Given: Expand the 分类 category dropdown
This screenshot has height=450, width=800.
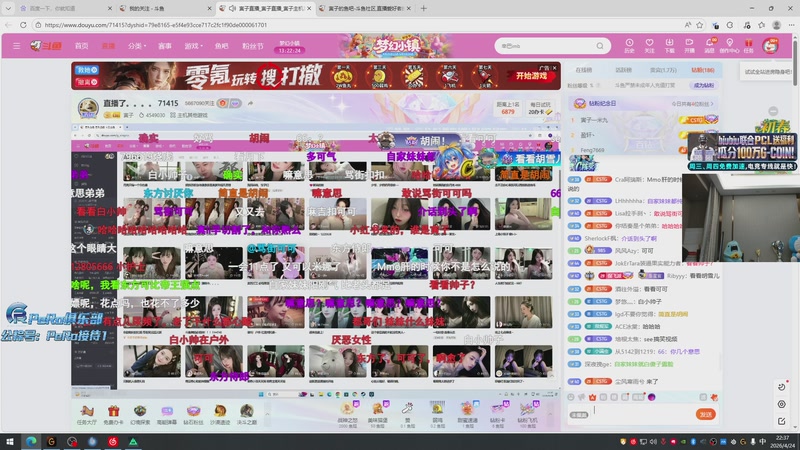Looking at the screenshot, I should pos(136,46).
